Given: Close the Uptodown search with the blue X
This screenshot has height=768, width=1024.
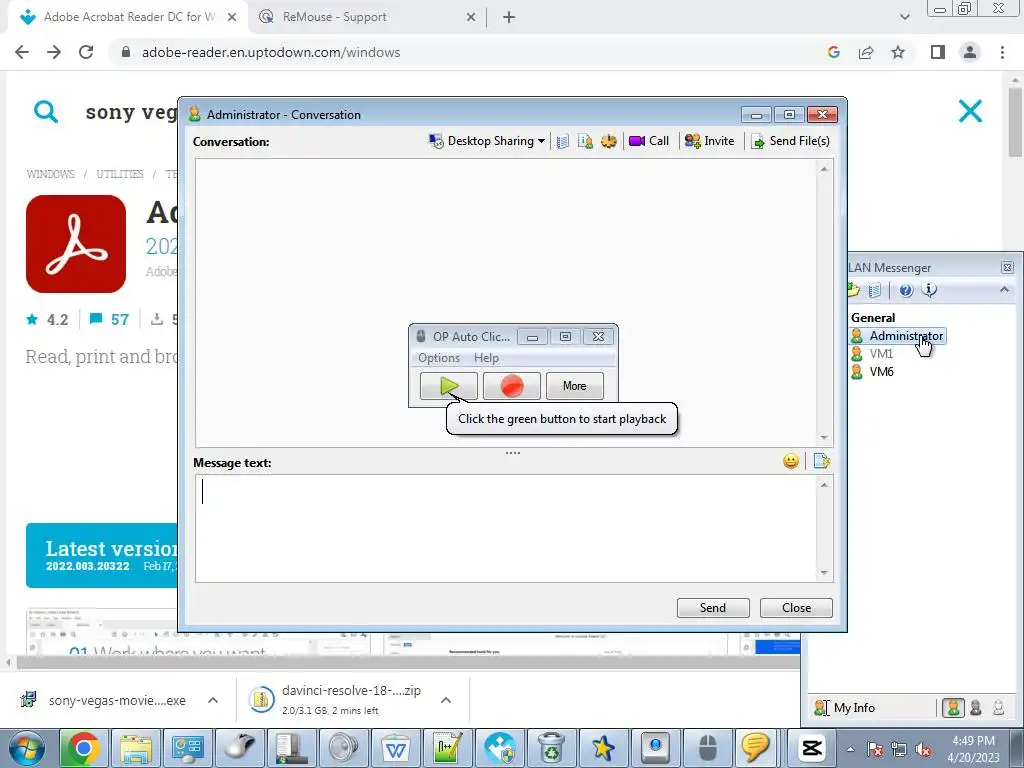Looking at the screenshot, I should coord(970,111).
